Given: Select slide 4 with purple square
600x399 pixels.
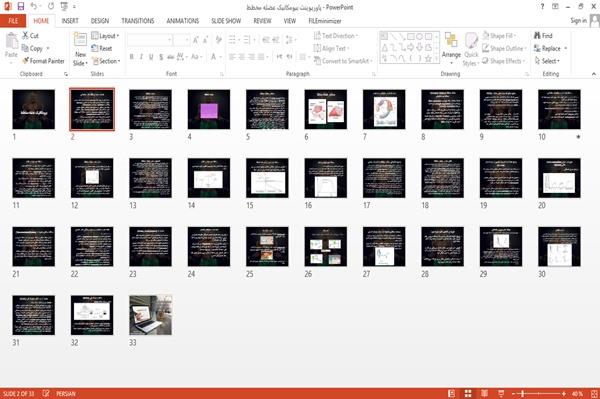Looking at the screenshot, I should 209,109.
